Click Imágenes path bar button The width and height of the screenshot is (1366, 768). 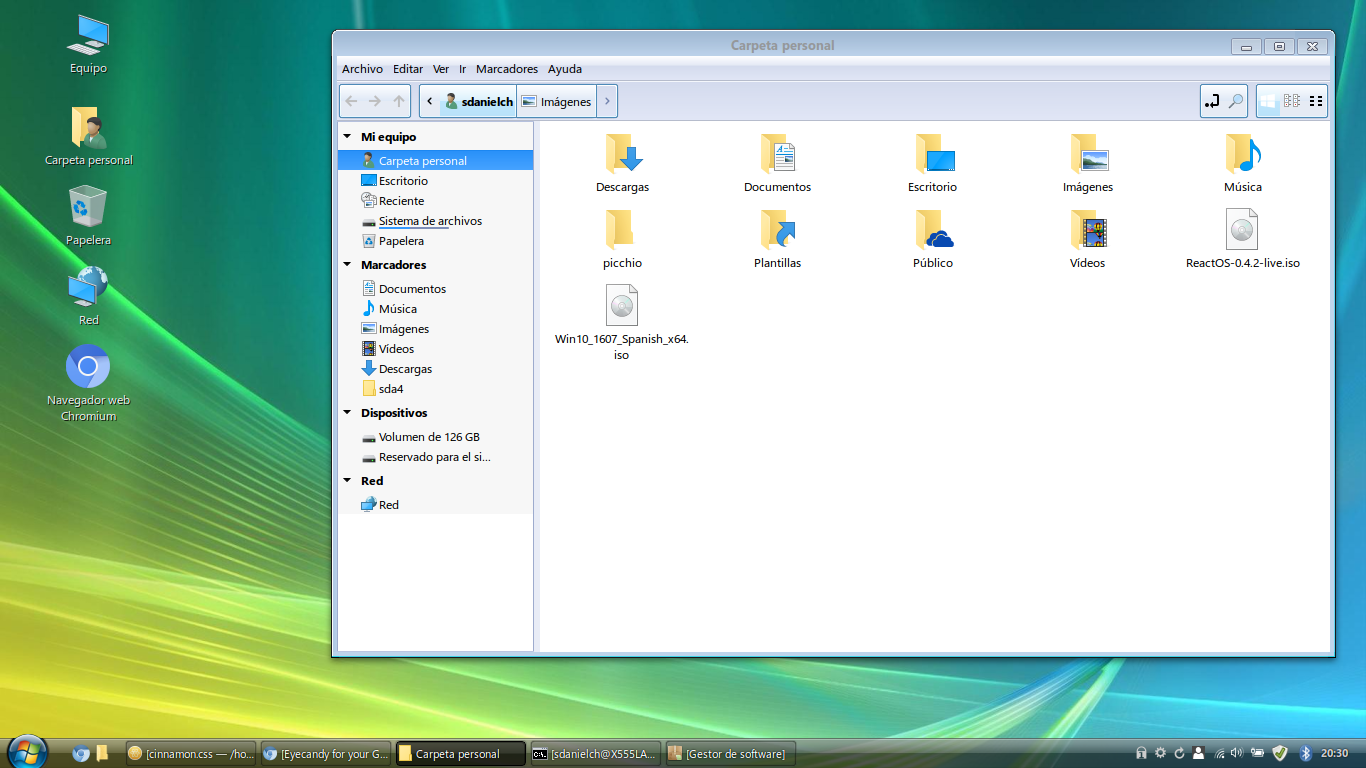557,101
